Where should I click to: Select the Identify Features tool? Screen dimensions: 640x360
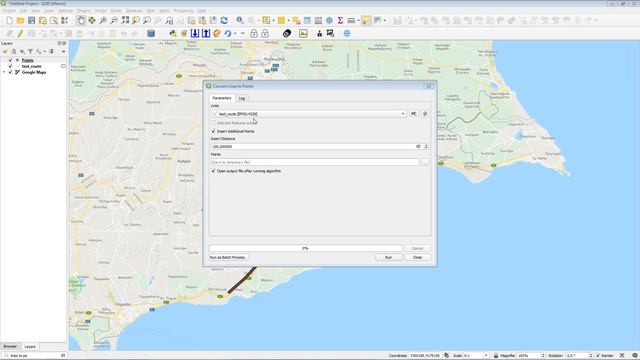coord(240,20)
